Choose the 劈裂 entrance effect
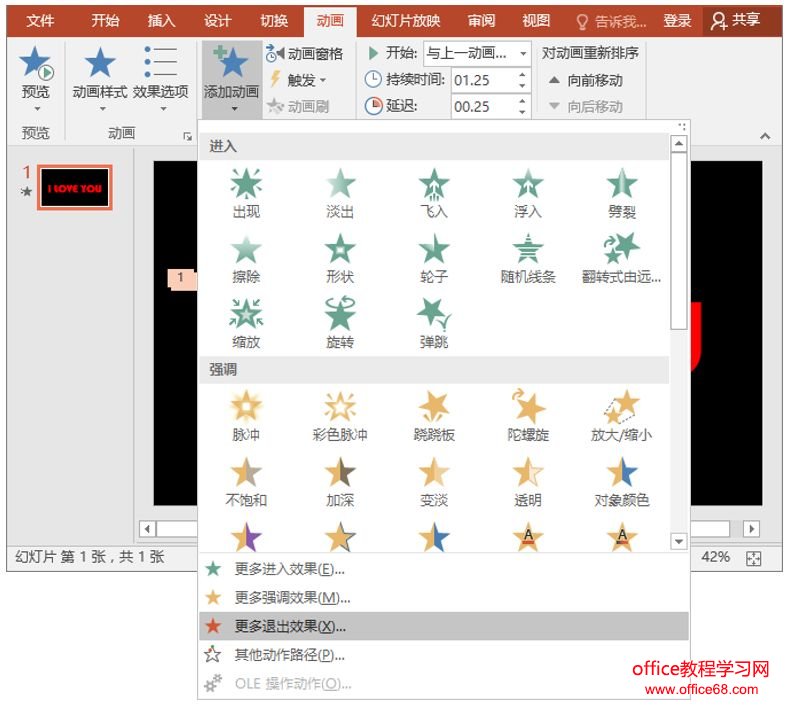788x706 pixels. click(621, 192)
